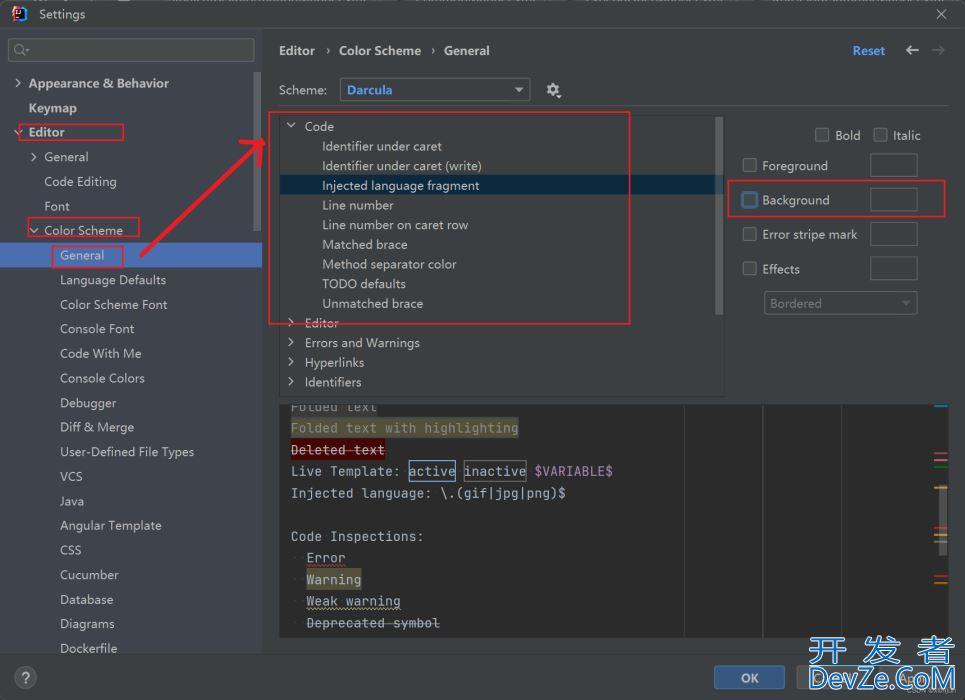The width and height of the screenshot is (965, 700).
Task: Expand the Errors and Warnings group
Action: click(x=291, y=342)
